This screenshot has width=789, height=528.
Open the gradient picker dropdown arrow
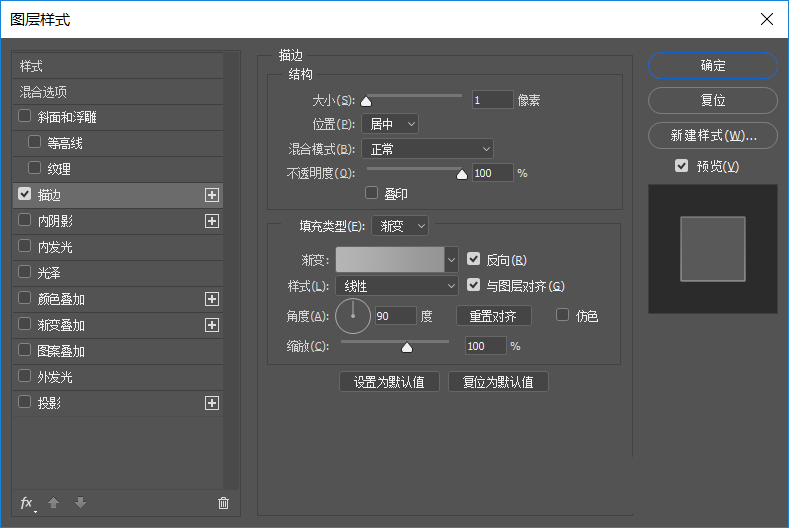451,260
